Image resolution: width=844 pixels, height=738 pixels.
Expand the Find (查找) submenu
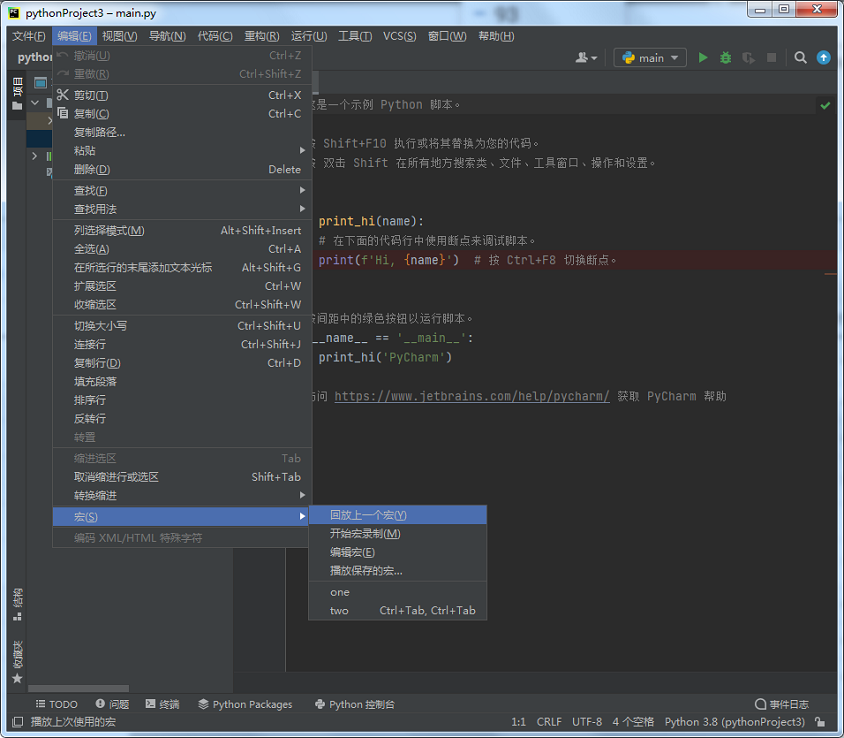pos(182,191)
